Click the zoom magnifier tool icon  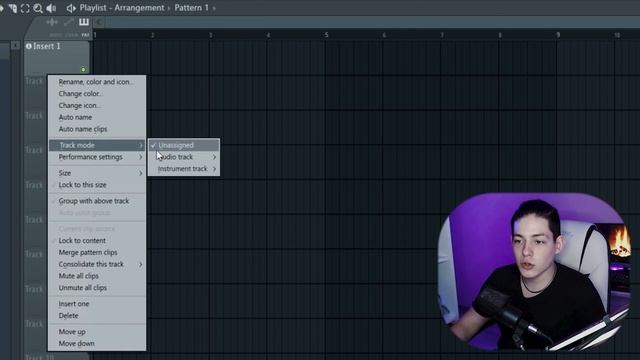tap(38, 8)
